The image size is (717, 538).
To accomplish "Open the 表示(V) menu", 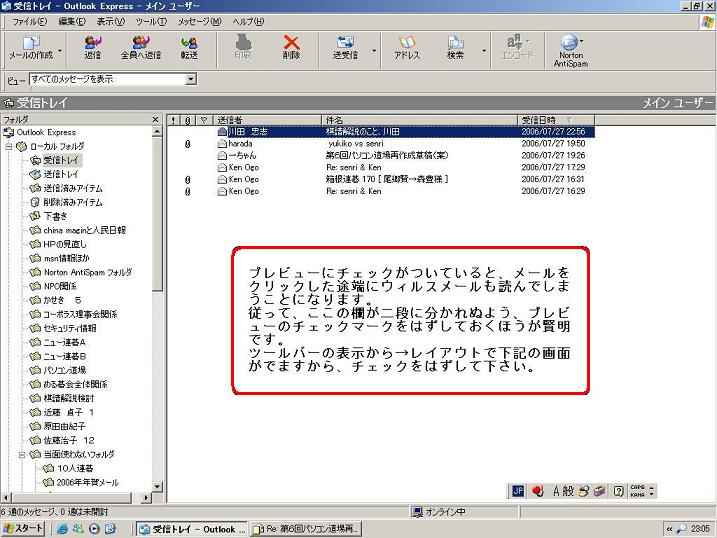I will click(110, 21).
